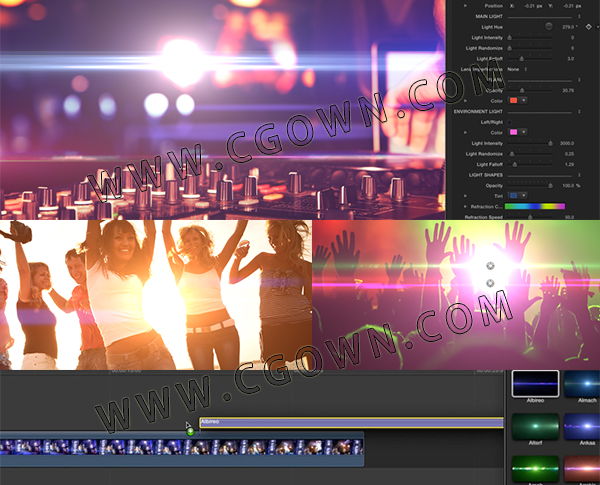Click the Environment Light Randomize slider handle
This screenshot has width=600, height=485.
point(512,154)
